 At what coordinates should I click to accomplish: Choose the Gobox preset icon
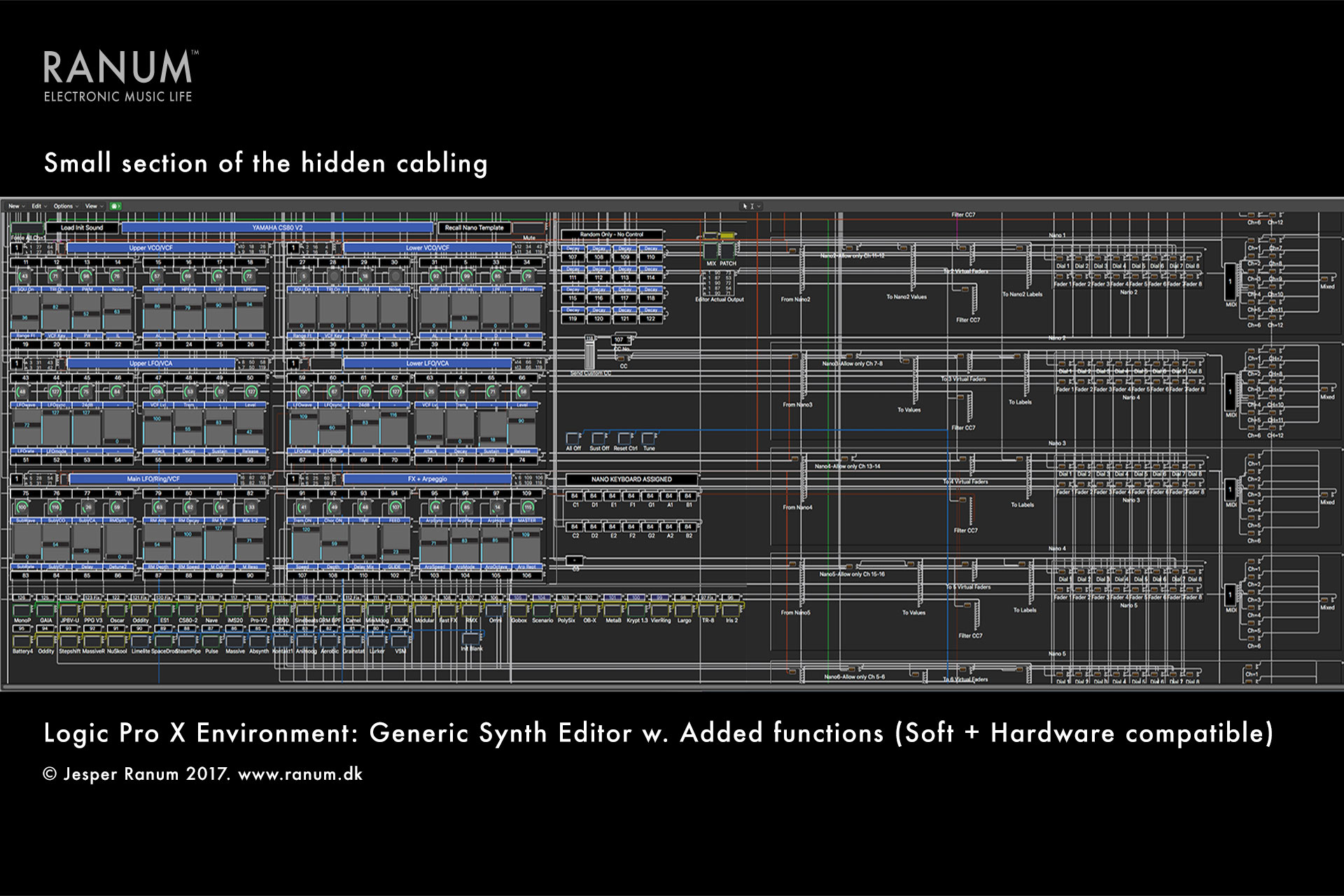(519, 610)
